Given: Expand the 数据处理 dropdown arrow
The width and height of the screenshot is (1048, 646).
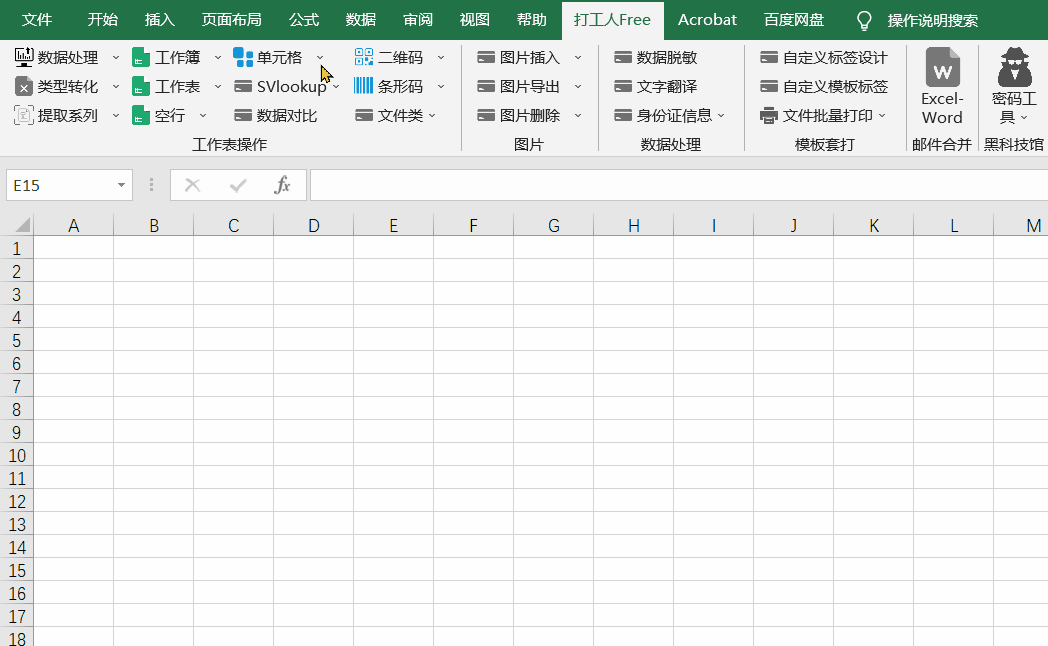Looking at the screenshot, I should tap(116, 57).
